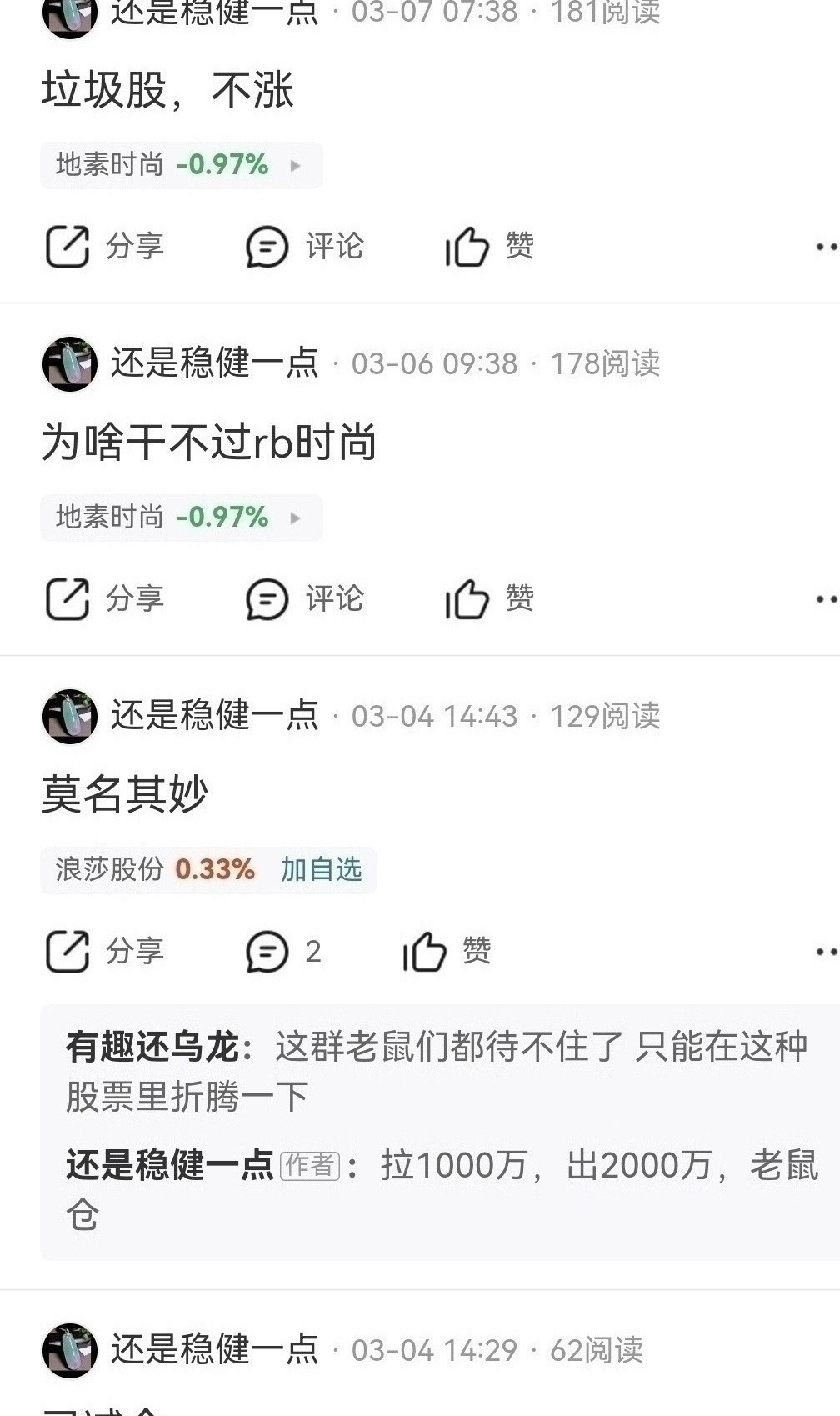Image resolution: width=840 pixels, height=1416 pixels.
Task: Share the '莫名其妙' post
Action: coord(67,952)
